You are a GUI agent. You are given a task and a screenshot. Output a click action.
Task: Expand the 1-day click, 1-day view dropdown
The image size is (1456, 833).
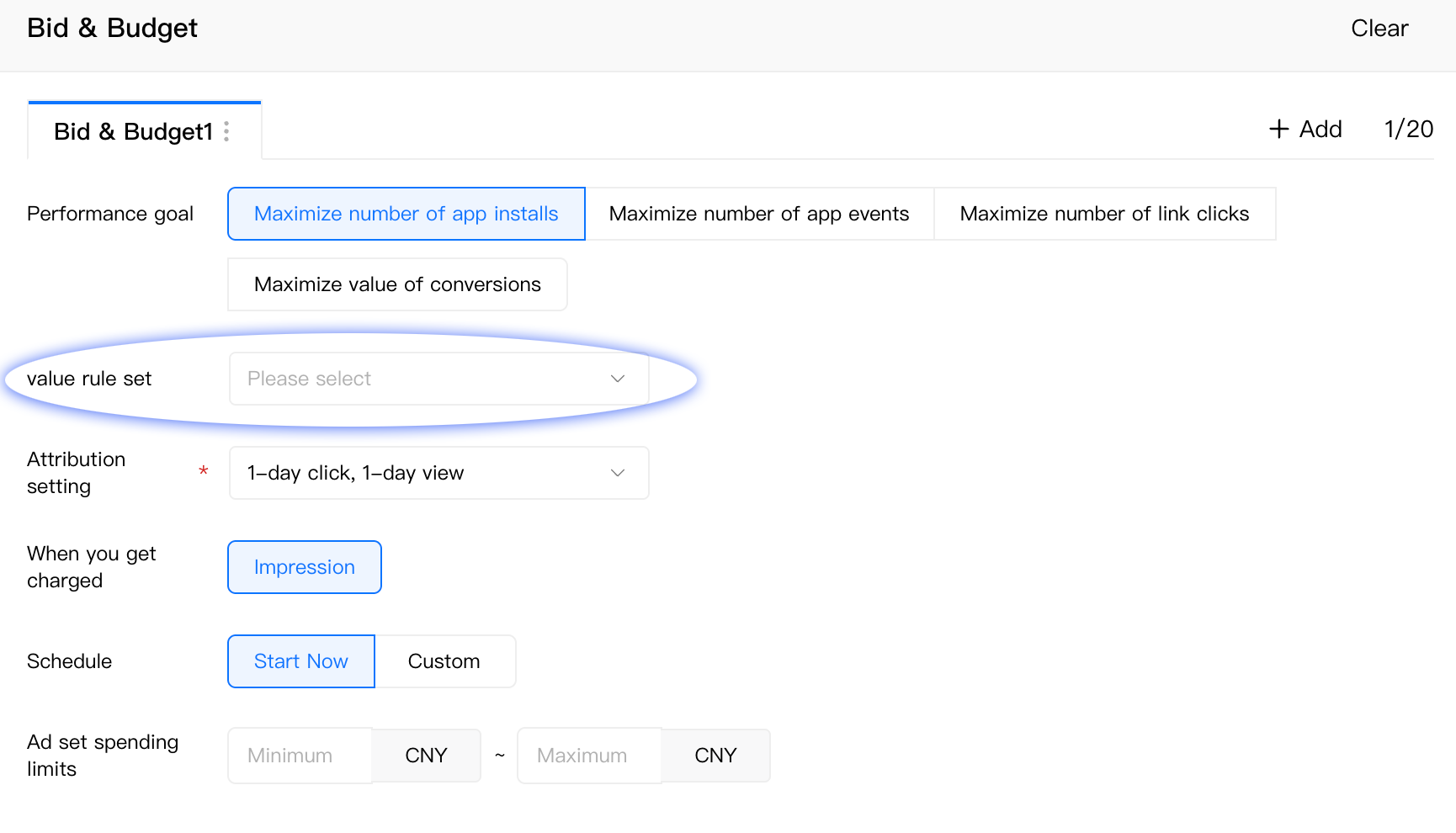(x=421, y=473)
